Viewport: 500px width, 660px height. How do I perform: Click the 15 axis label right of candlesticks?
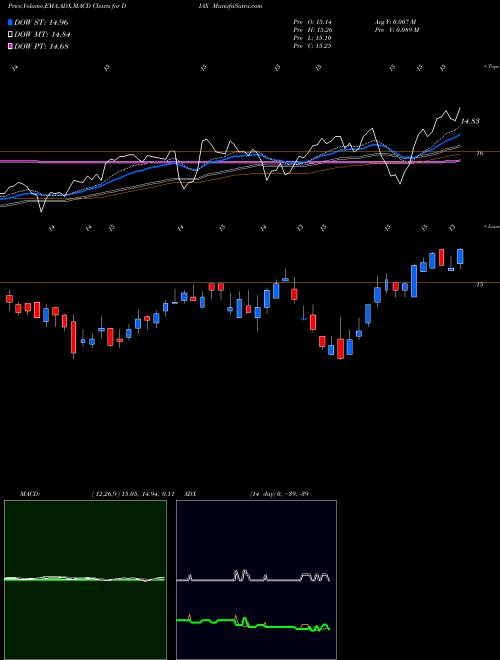pos(479,285)
